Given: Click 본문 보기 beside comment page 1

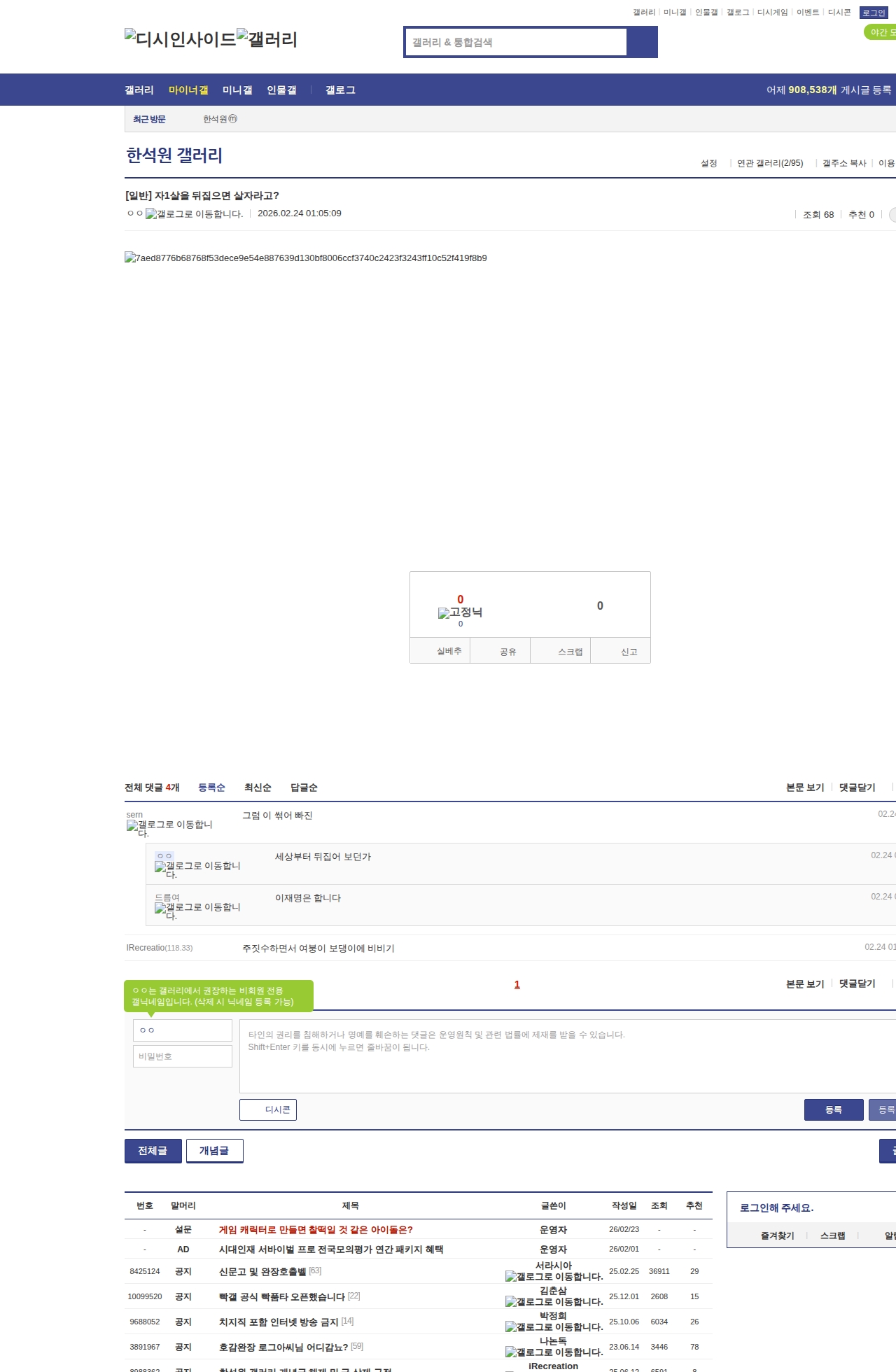Looking at the screenshot, I should coord(805,983).
